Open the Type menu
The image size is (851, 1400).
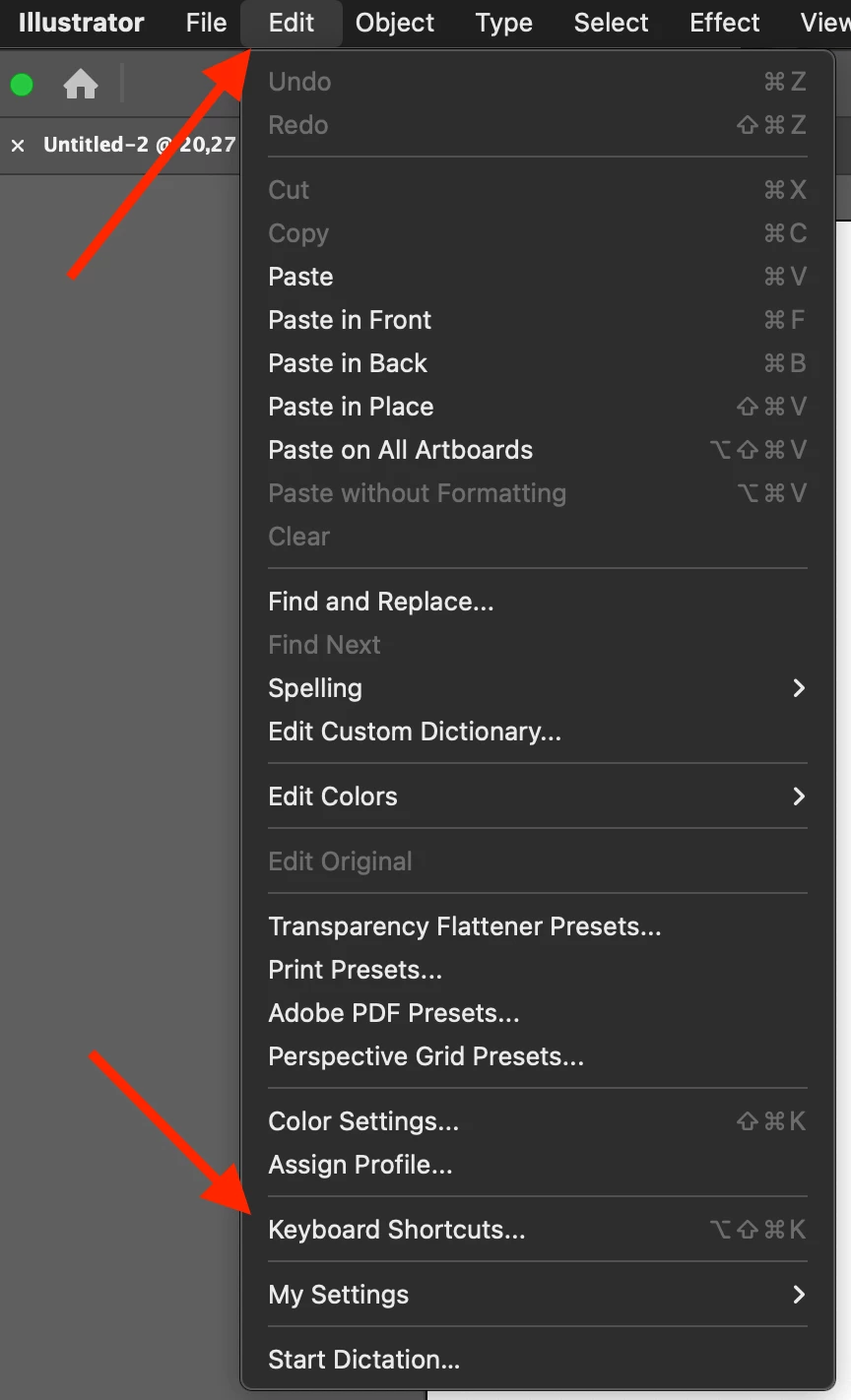503,23
